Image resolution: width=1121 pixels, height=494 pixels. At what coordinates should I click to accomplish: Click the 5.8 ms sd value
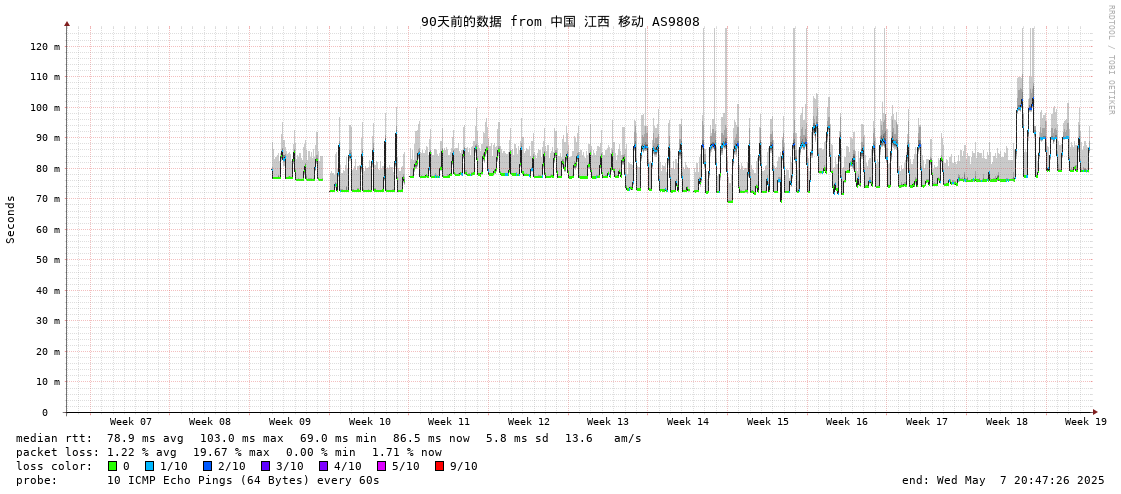518,438
